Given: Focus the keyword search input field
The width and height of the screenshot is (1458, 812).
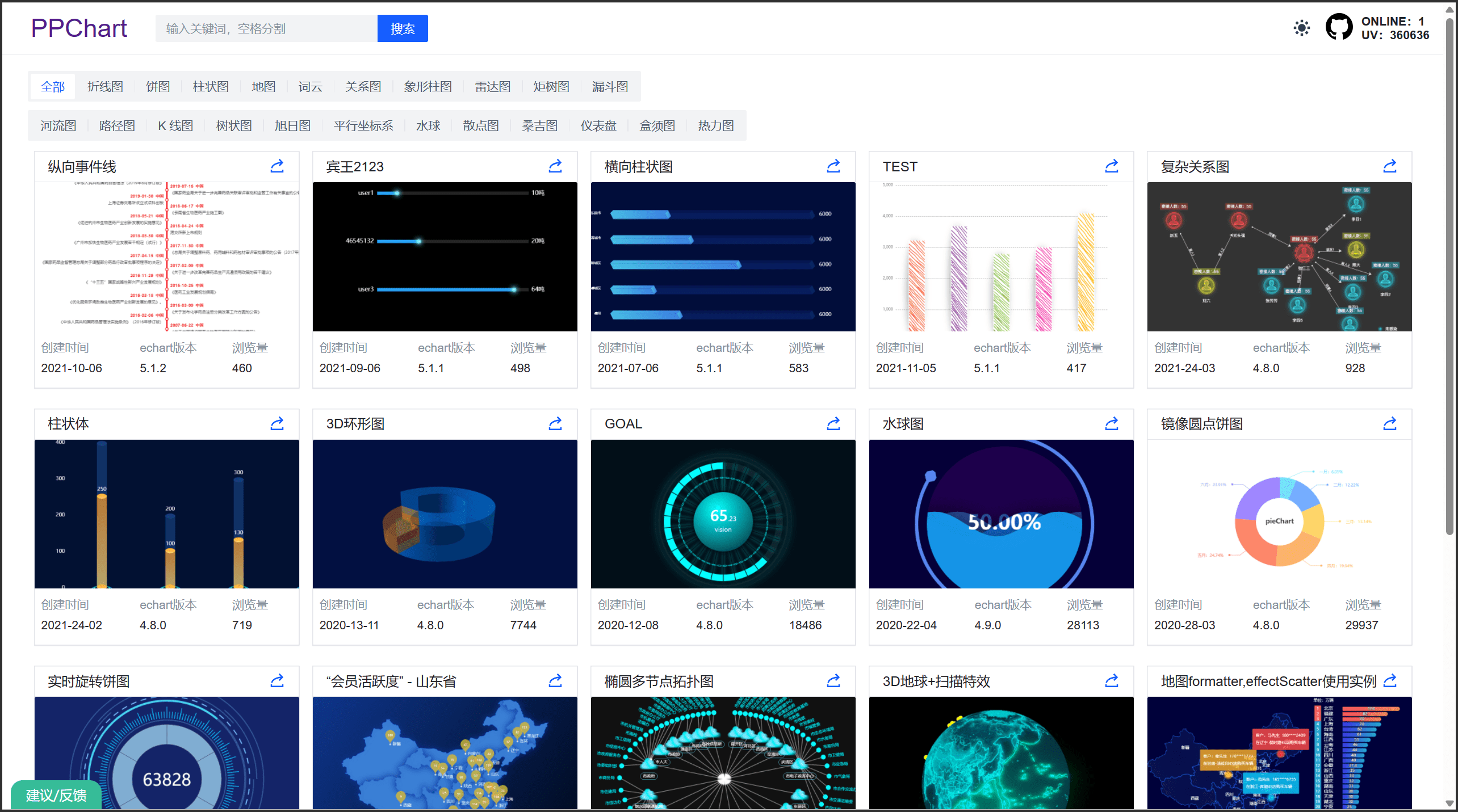Looking at the screenshot, I should [266, 28].
